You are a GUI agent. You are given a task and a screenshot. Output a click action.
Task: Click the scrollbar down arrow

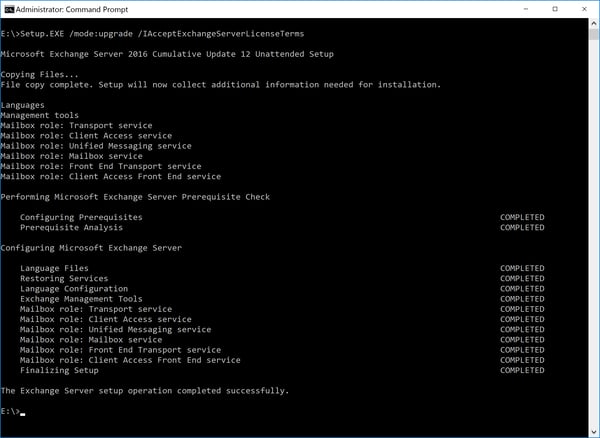594,432
